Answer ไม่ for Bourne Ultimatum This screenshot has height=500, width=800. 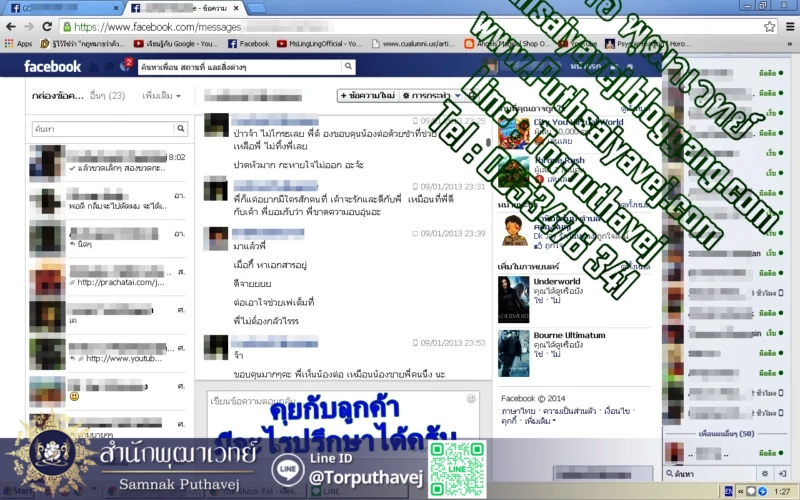coord(556,354)
